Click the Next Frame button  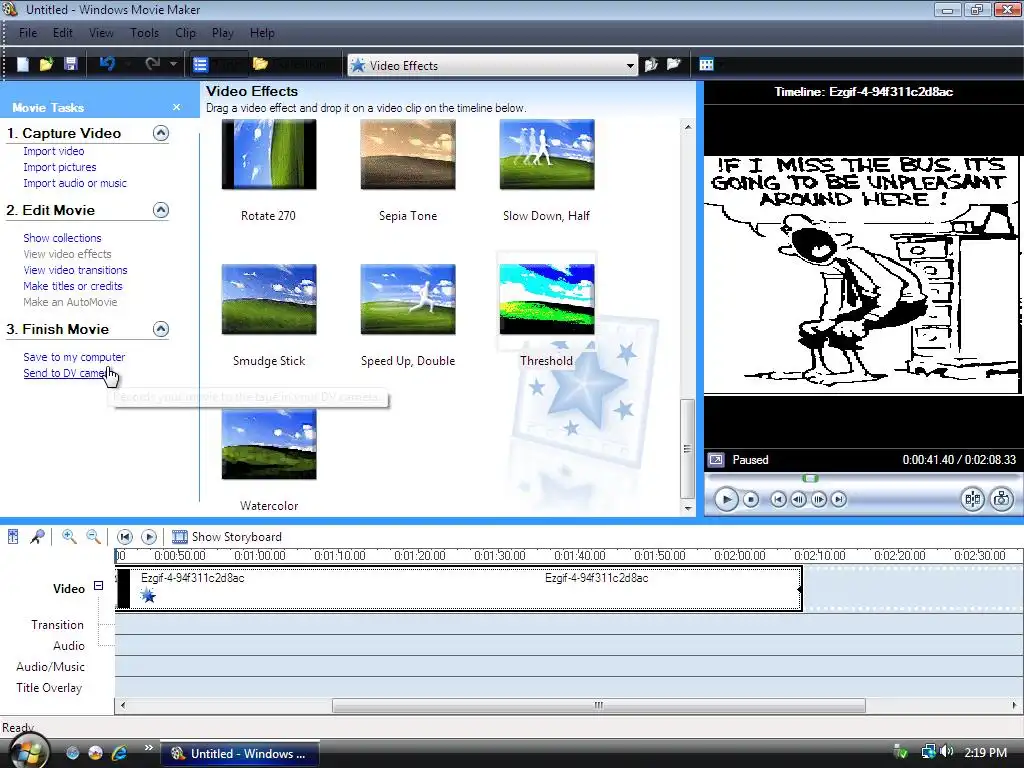818,500
